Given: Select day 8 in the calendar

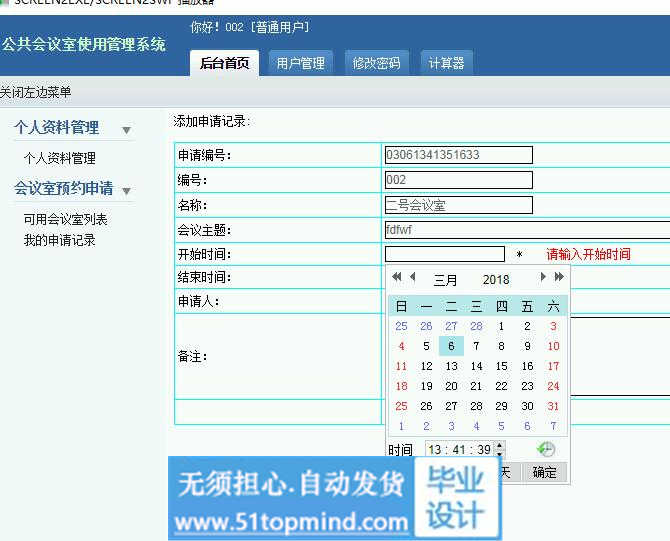Looking at the screenshot, I should [x=502, y=346].
